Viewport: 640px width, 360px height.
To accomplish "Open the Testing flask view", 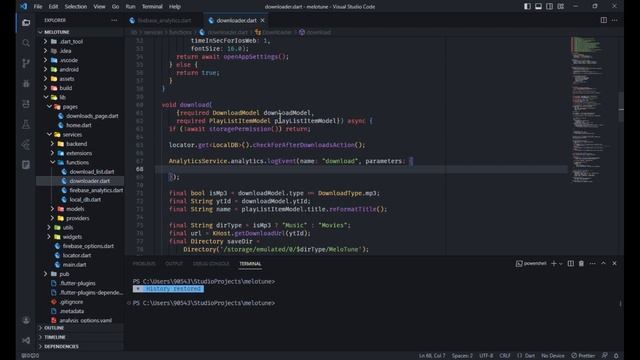I will (26, 124).
